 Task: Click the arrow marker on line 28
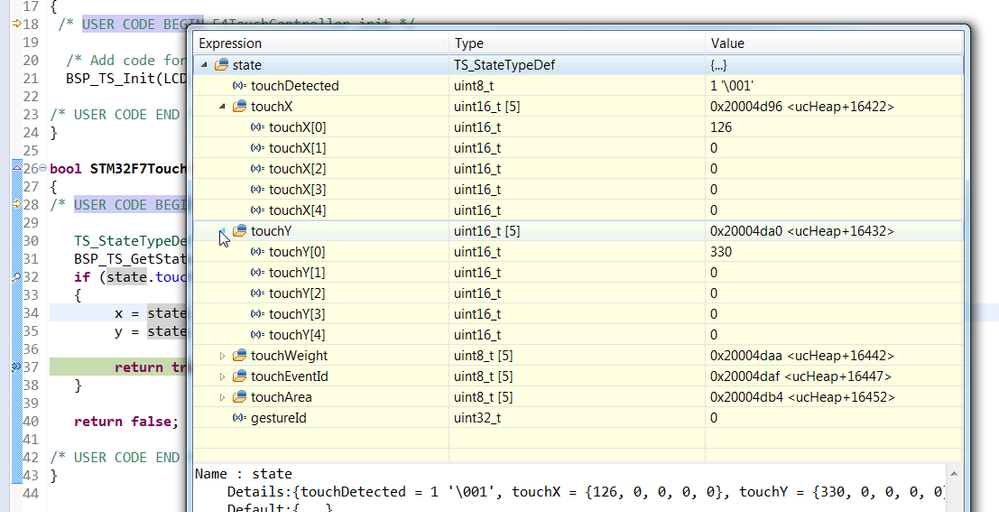(x=17, y=204)
